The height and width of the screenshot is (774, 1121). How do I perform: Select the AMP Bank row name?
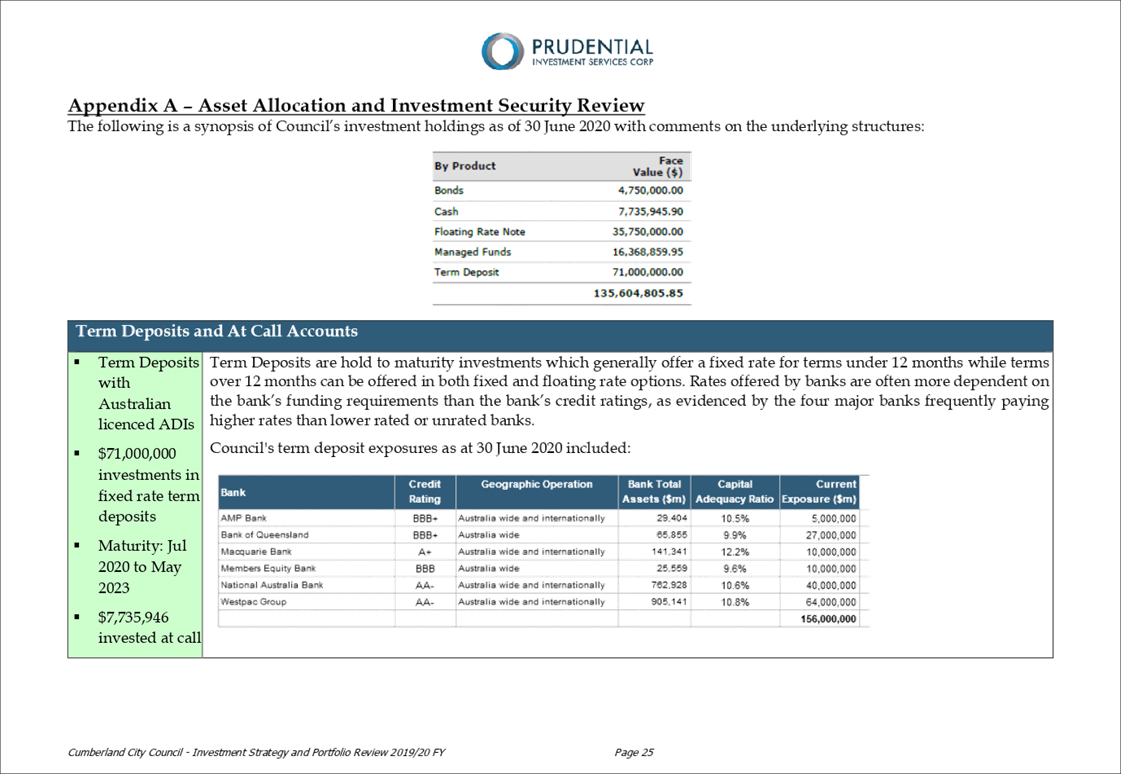(x=244, y=518)
